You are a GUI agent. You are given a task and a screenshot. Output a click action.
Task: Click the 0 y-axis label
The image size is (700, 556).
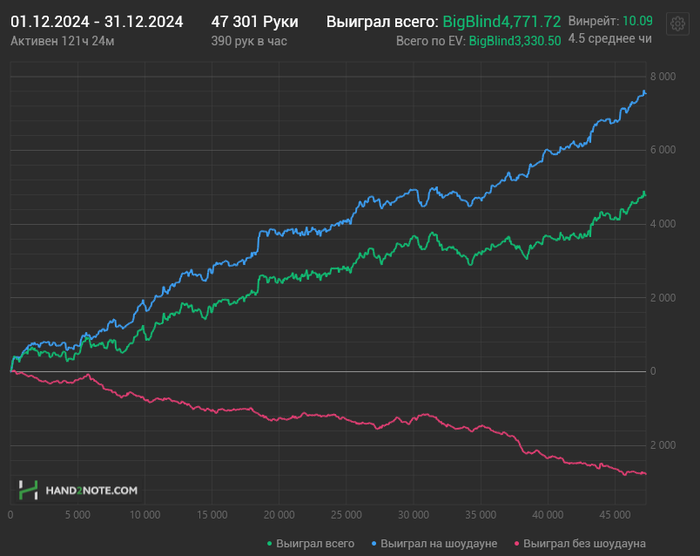pos(653,371)
